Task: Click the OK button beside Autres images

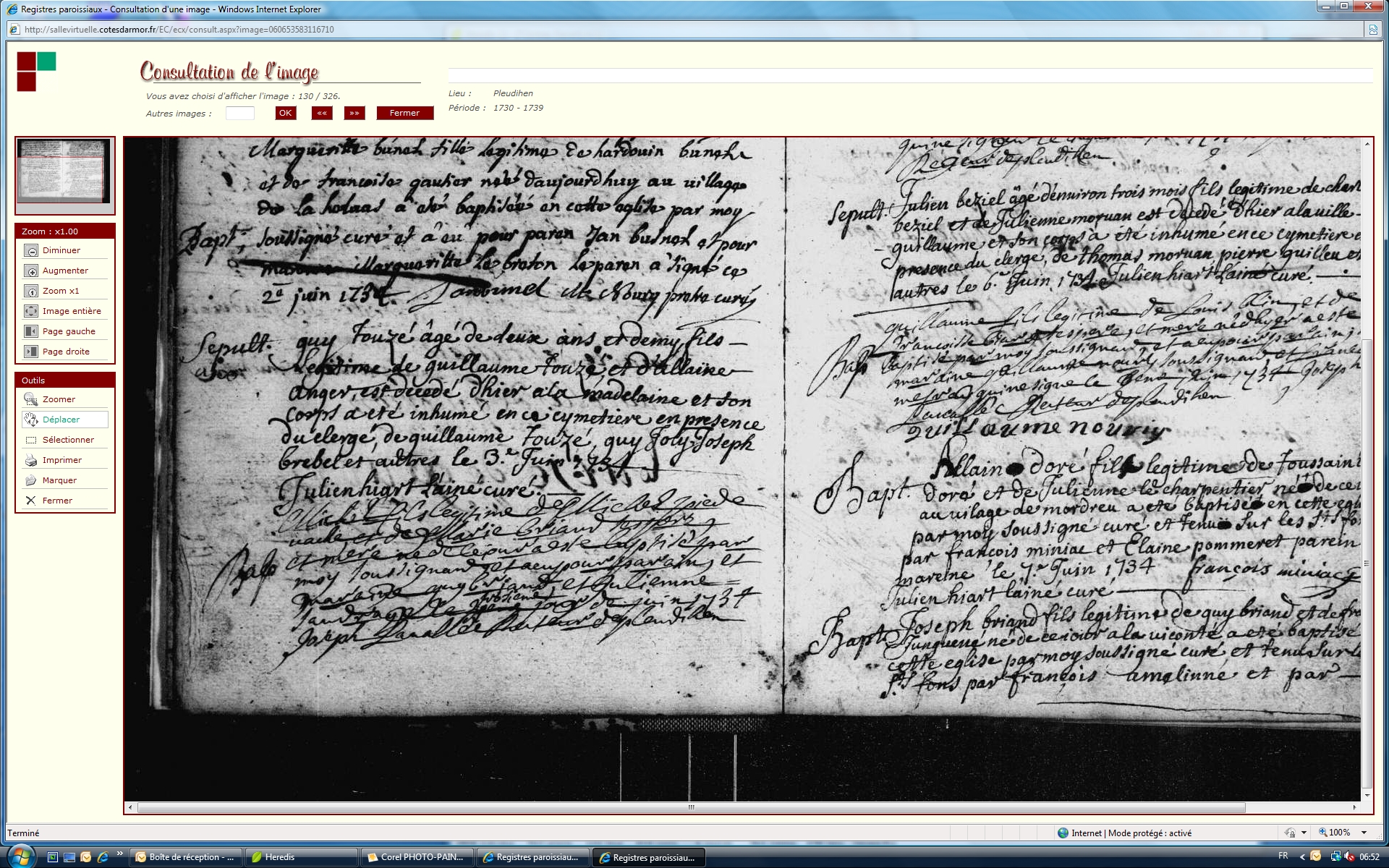Action: (286, 113)
